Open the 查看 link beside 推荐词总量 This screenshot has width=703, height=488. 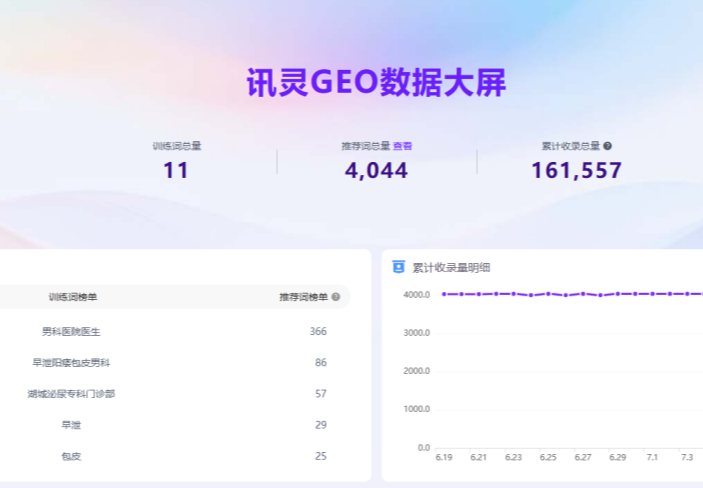[x=402, y=146]
